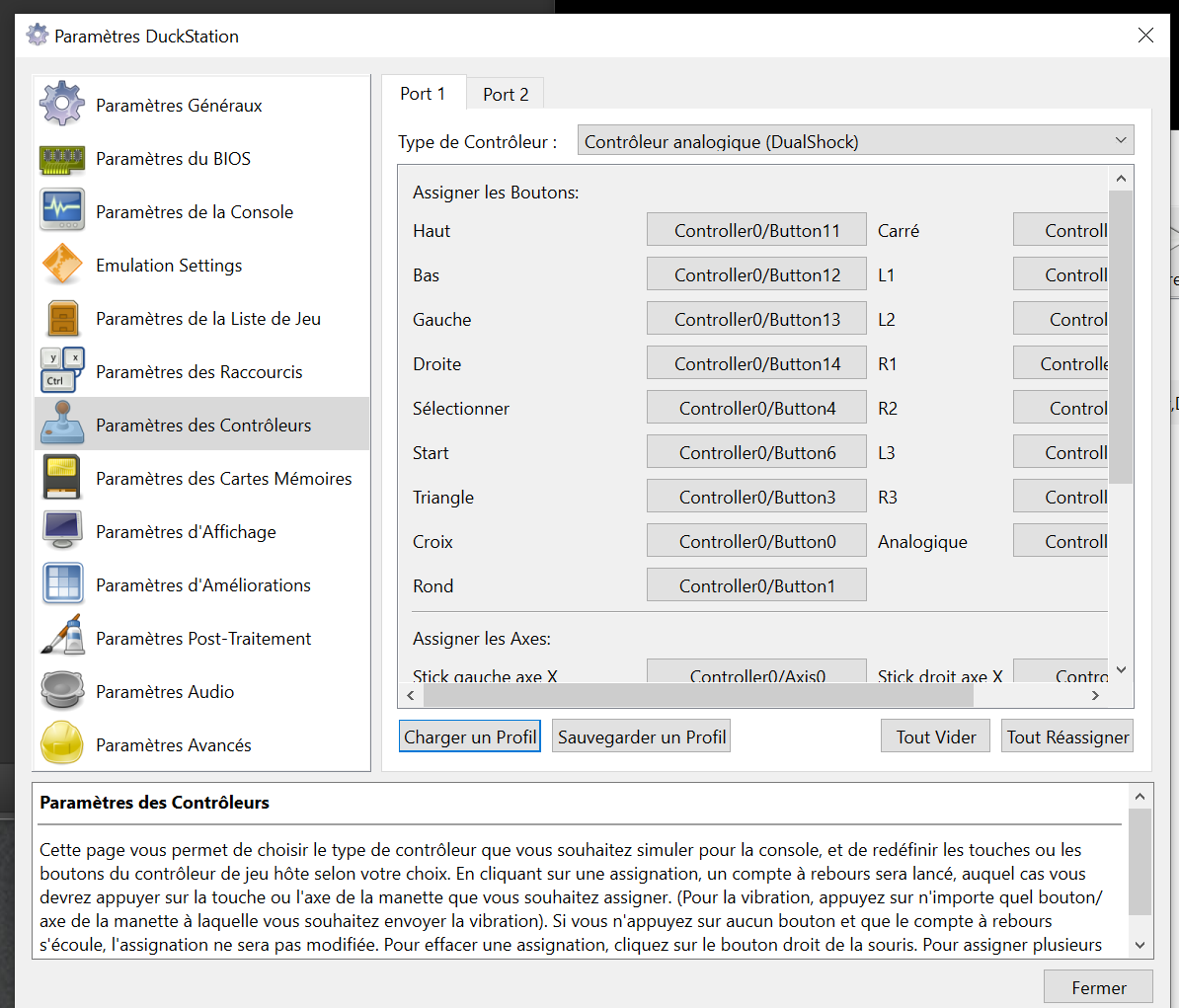Image resolution: width=1179 pixels, height=1008 pixels.
Task: Click the DuckStation title bar gear icon
Action: 37,36
